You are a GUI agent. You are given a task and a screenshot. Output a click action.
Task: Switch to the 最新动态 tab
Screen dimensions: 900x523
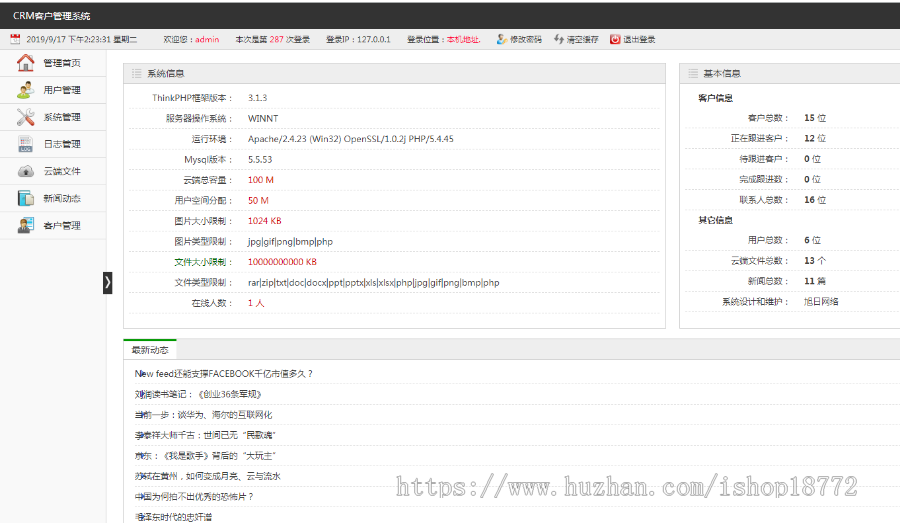click(x=150, y=350)
